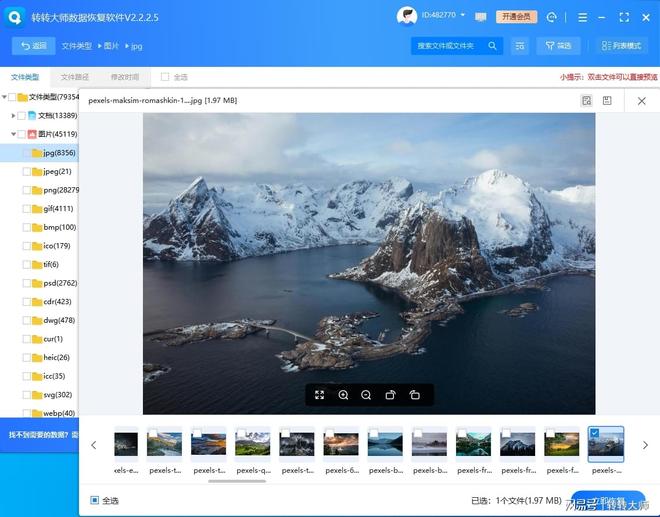Image resolution: width=660 pixels, height=517 pixels.
Task: Click the search magnifier icon
Action: click(x=492, y=45)
